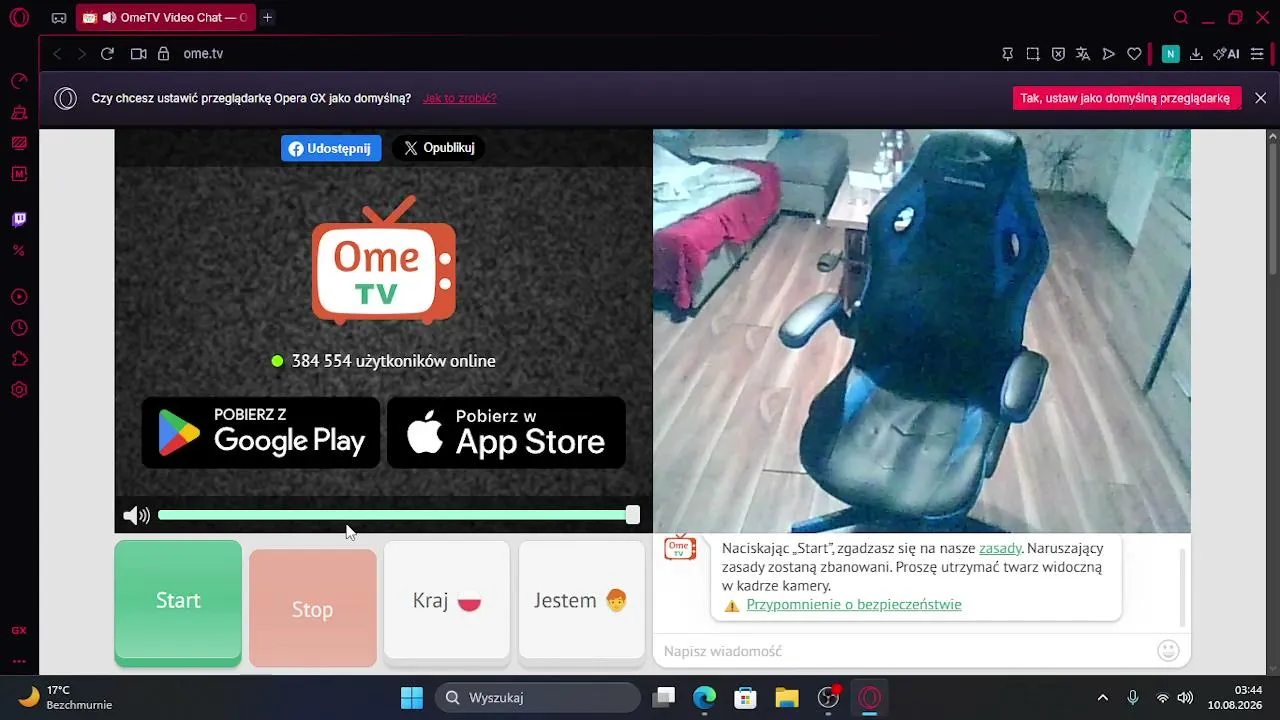Open the App Store download badge

(x=506, y=432)
